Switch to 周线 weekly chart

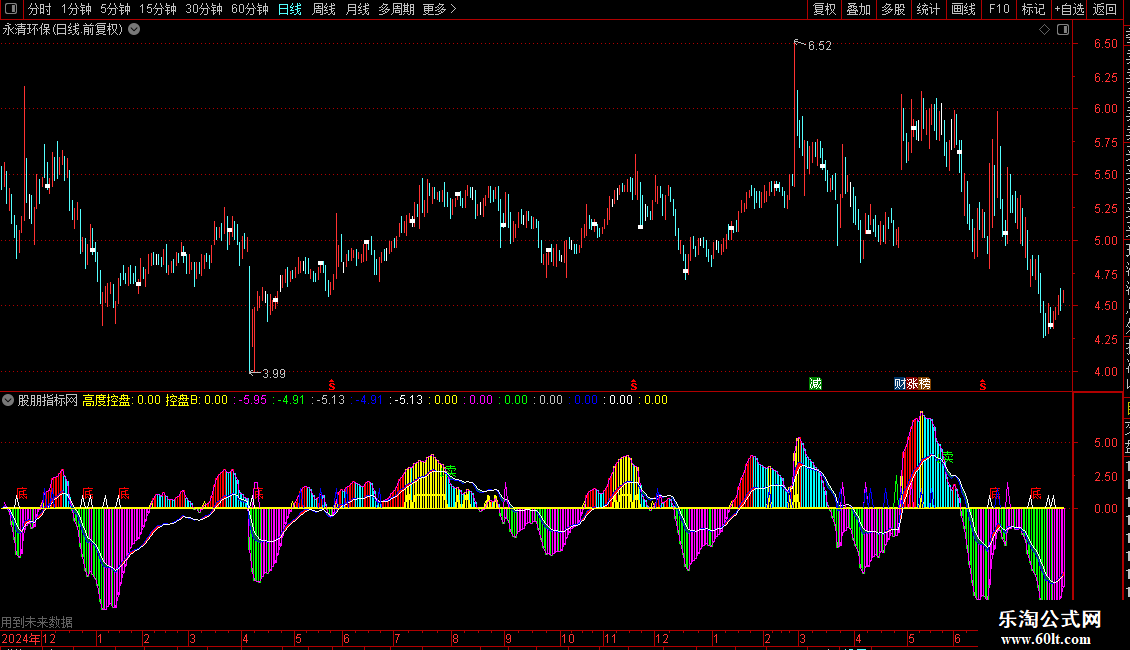click(324, 9)
